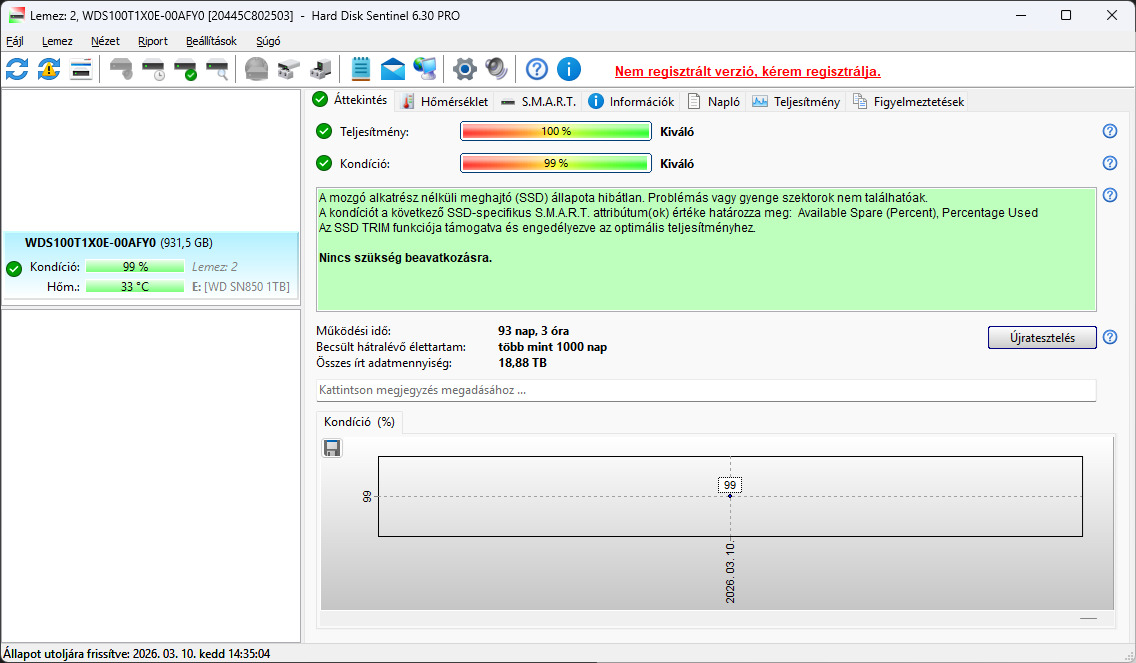Click the 93 nap, 3 óra value

point(533,331)
